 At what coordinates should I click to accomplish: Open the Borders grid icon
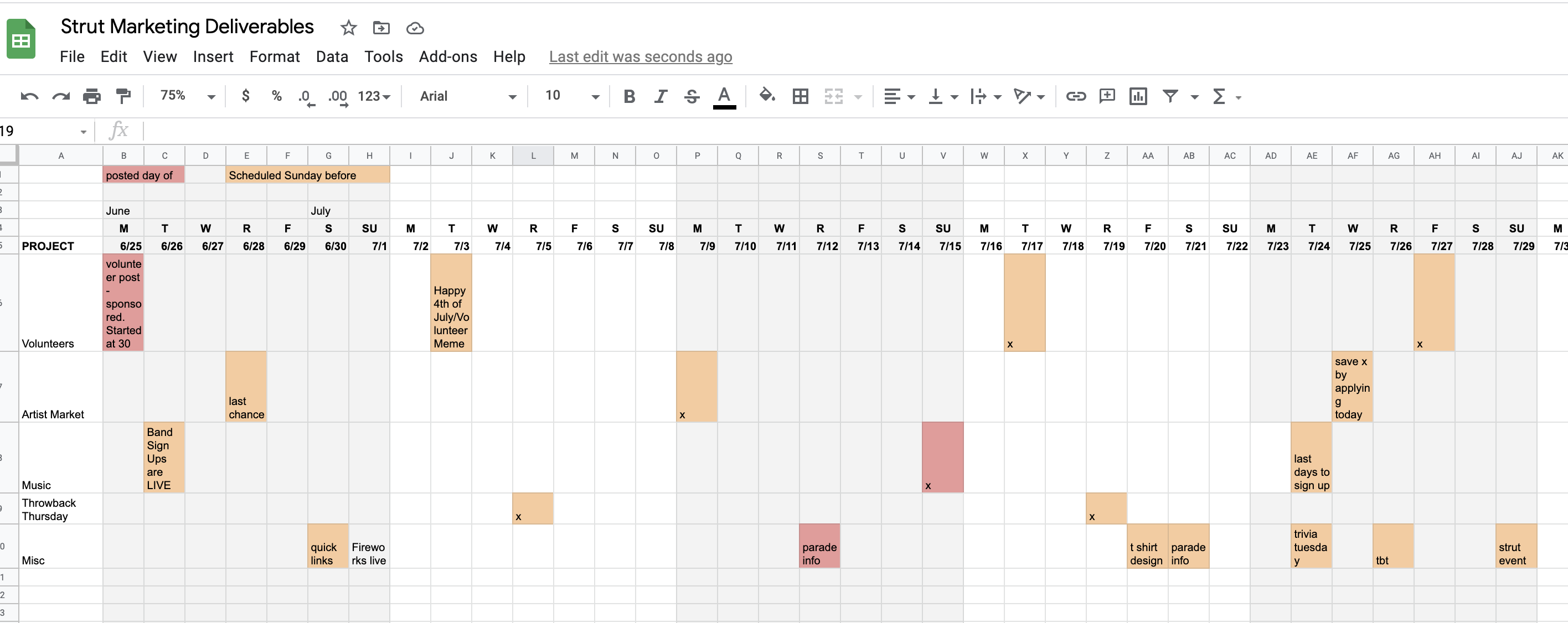800,96
